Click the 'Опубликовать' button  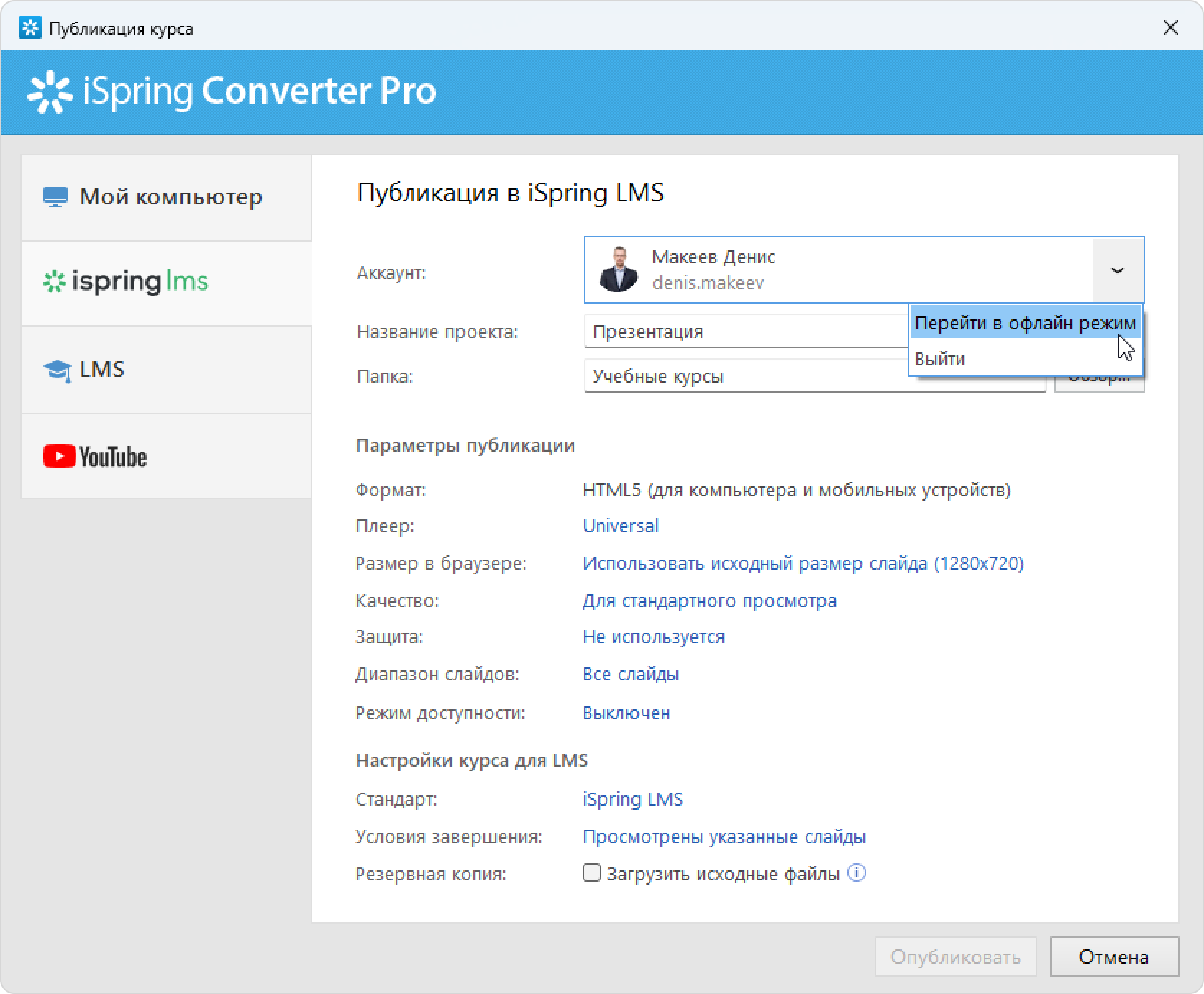pos(955,957)
